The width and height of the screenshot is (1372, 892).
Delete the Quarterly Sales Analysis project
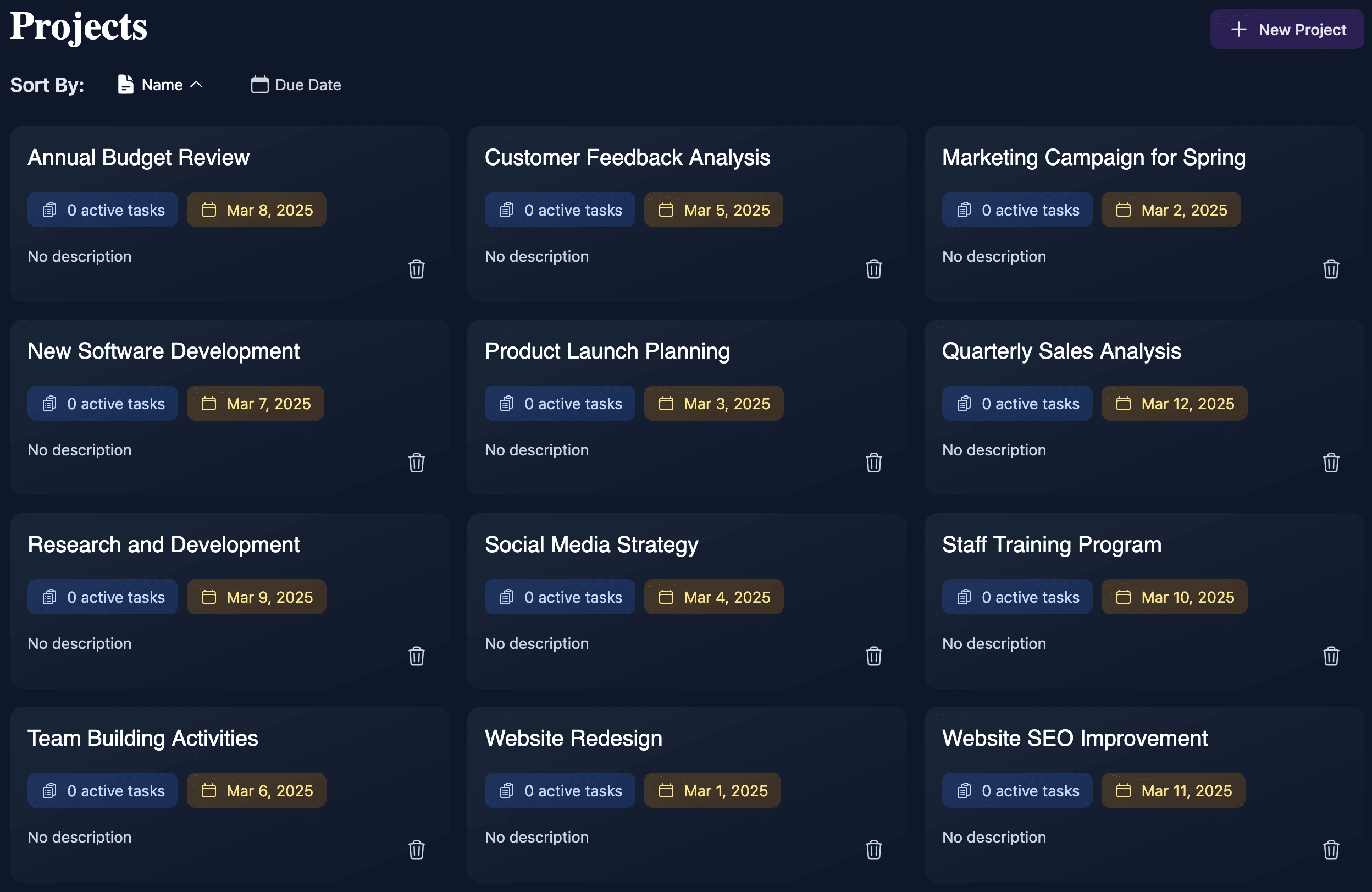pyautogui.click(x=1330, y=462)
